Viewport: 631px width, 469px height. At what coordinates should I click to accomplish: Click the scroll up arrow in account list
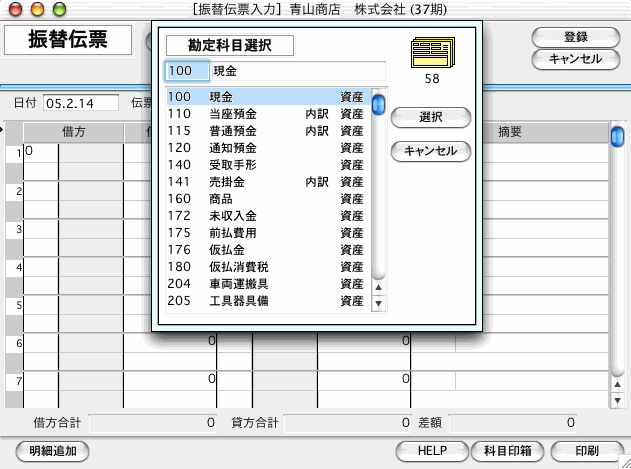(378, 288)
